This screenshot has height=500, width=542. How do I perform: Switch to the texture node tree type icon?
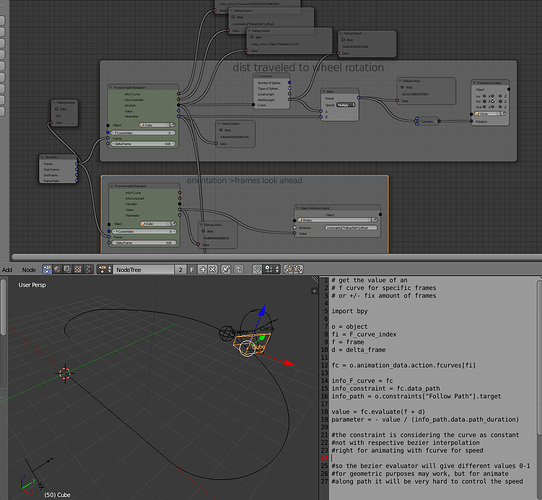tap(78, 269)
